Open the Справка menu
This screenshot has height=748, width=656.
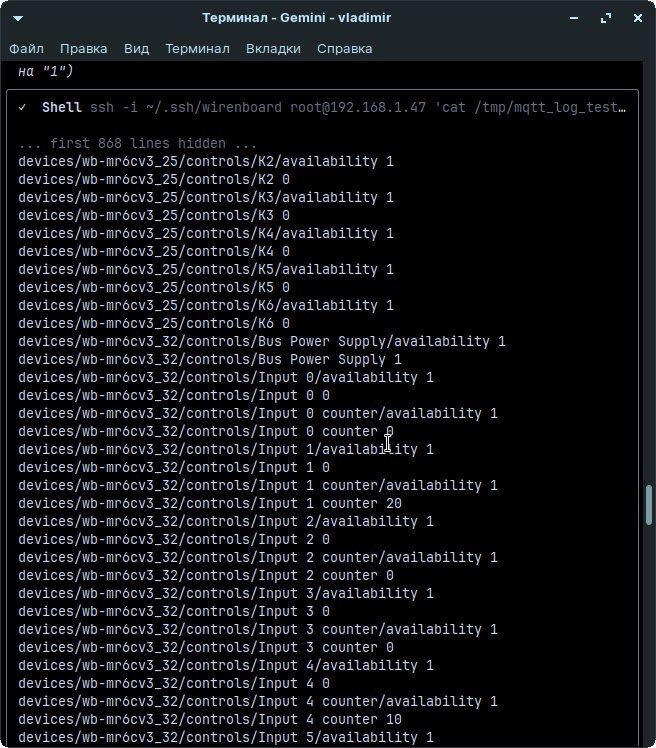pyautogui.click(x=344, y=48)
